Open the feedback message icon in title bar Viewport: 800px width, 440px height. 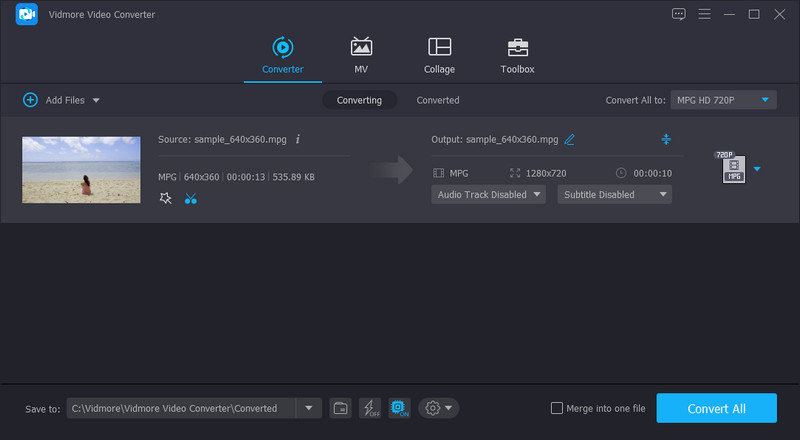click(x=679, y=14)
